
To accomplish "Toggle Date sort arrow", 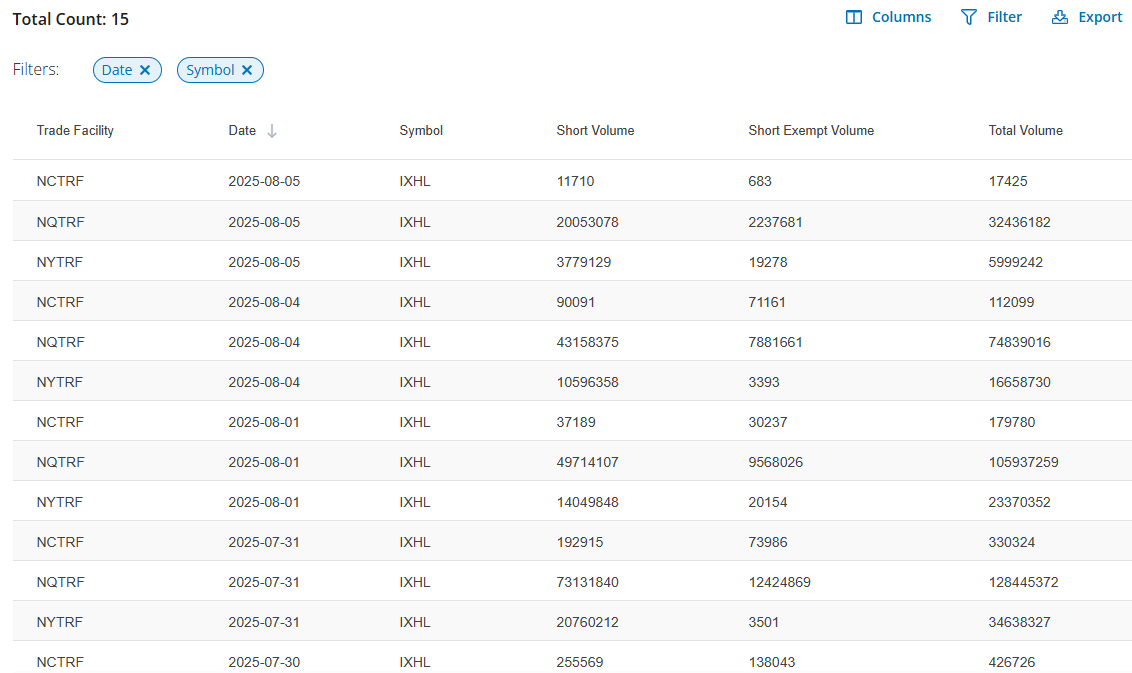I will 271,131.
